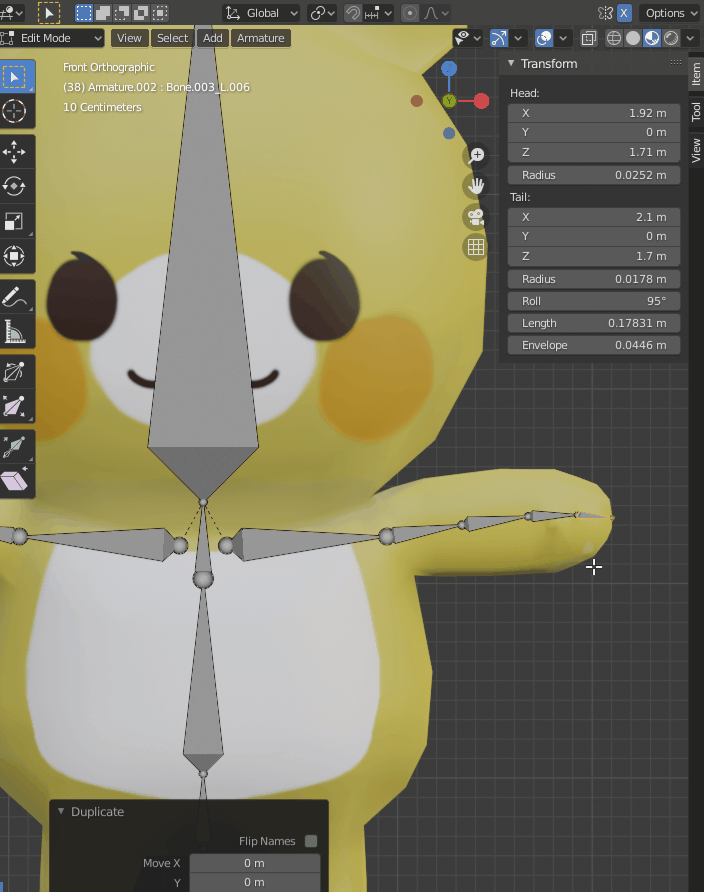The width and height of the screenshot is (704, 892).
Task: Toggle camera view with camera icon
Action: (x=476, y=217)
